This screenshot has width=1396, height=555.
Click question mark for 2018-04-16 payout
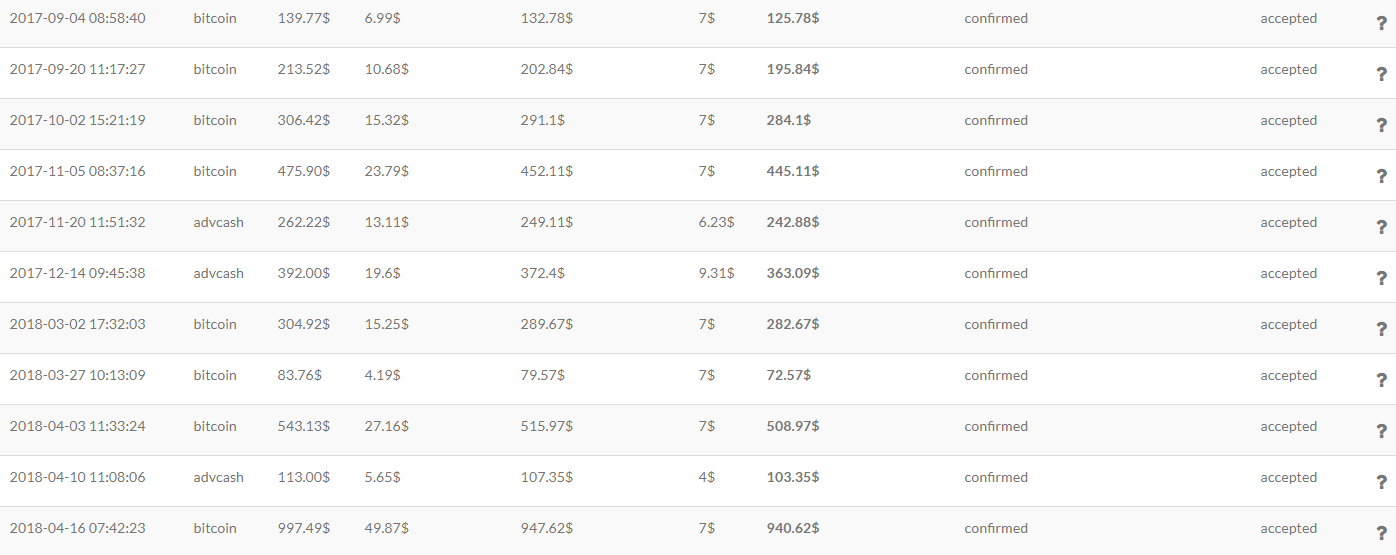click(x=1381, y=533)
